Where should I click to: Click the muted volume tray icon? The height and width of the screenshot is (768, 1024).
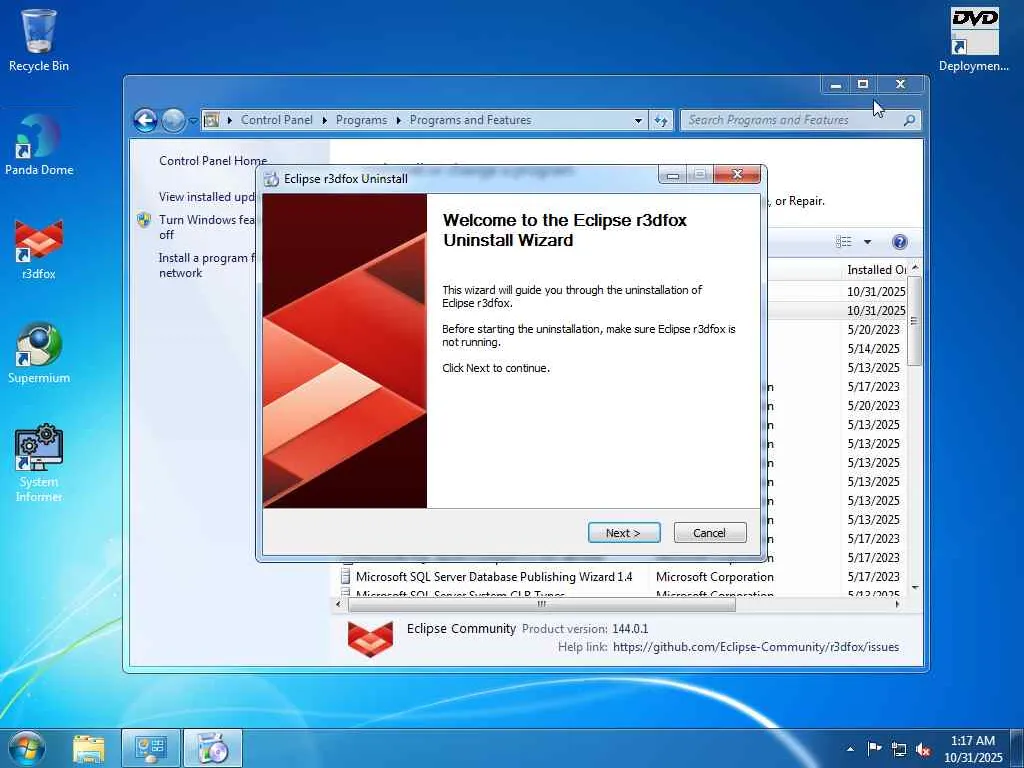[923, 749]
